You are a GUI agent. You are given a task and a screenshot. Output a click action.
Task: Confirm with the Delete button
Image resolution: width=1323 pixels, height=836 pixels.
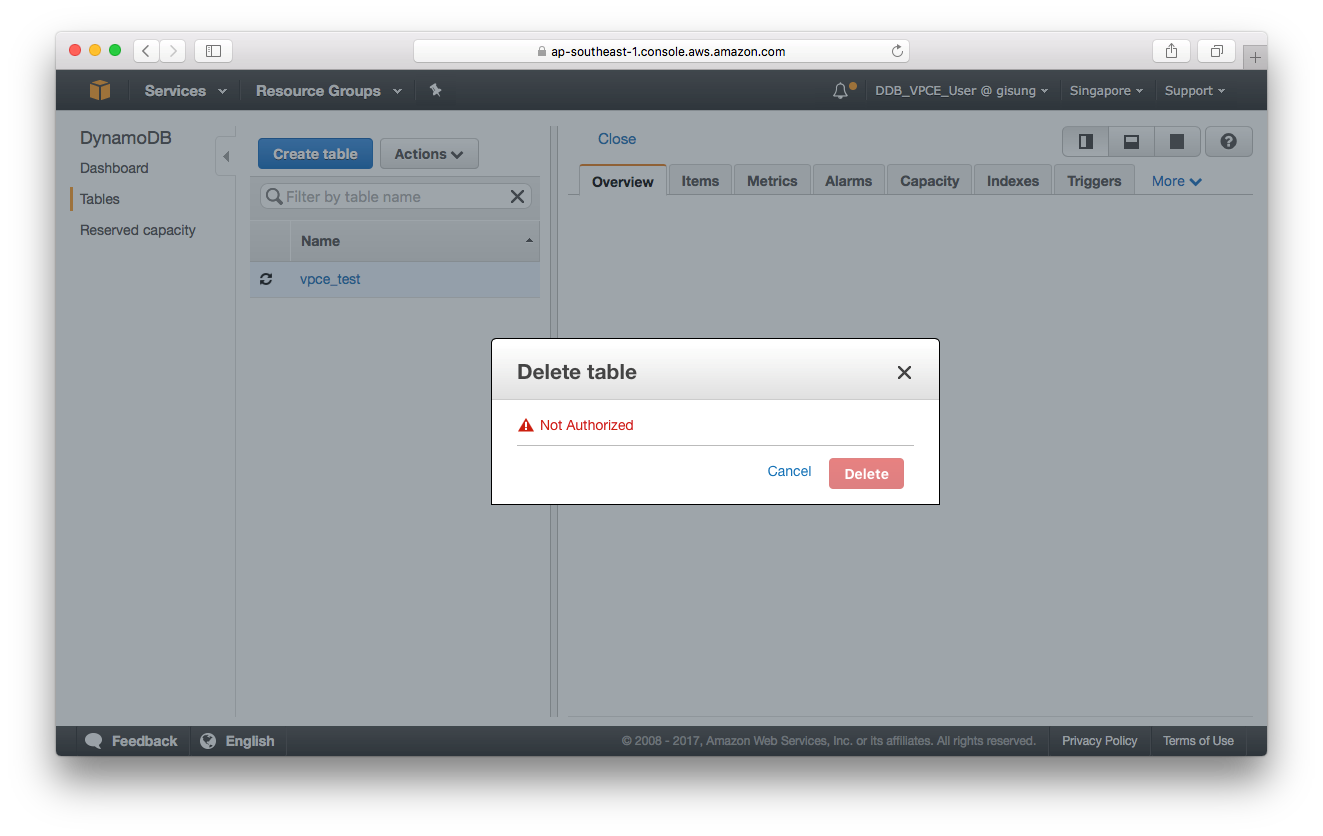coord(866,474)
